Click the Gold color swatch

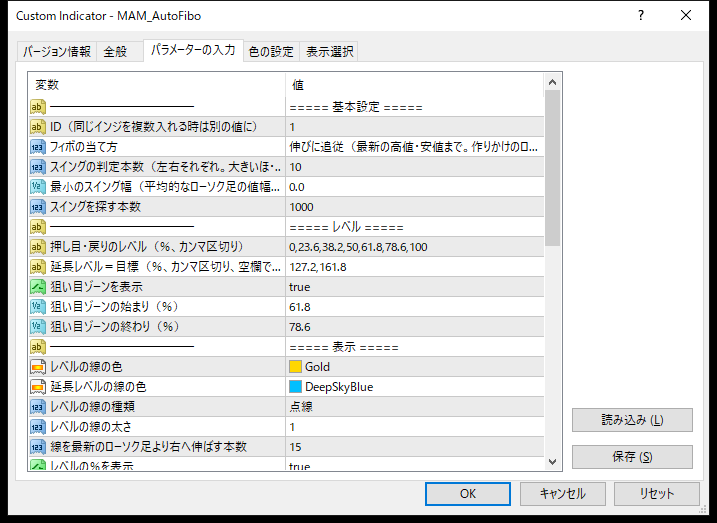(x=295, y=367)
